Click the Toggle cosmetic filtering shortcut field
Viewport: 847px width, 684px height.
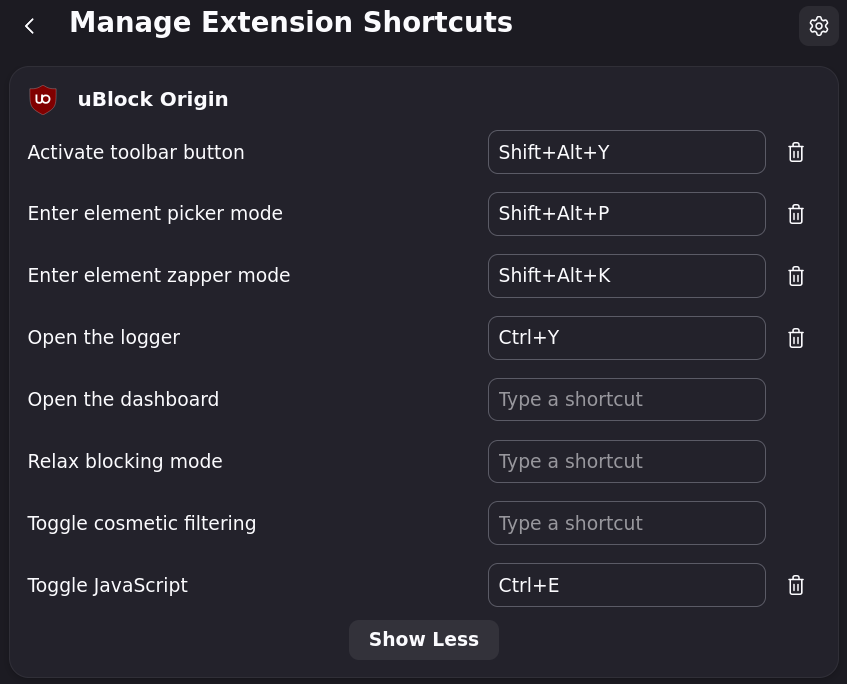coord(627,523)
